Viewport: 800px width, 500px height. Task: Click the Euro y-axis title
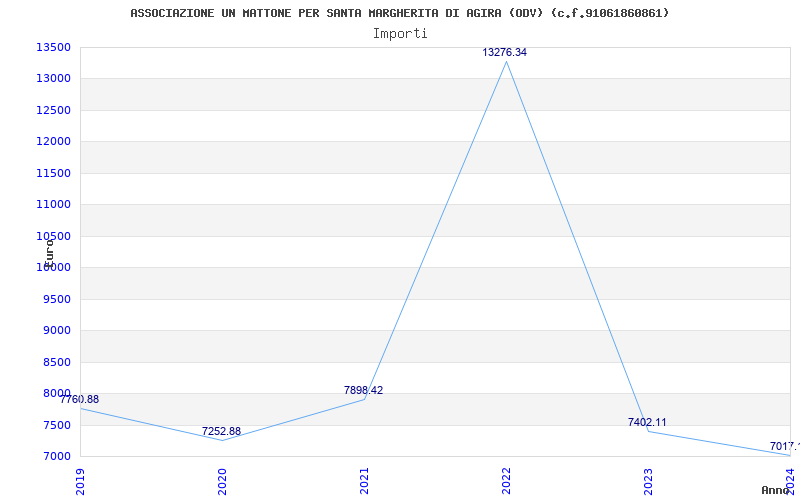pos(48,253)
